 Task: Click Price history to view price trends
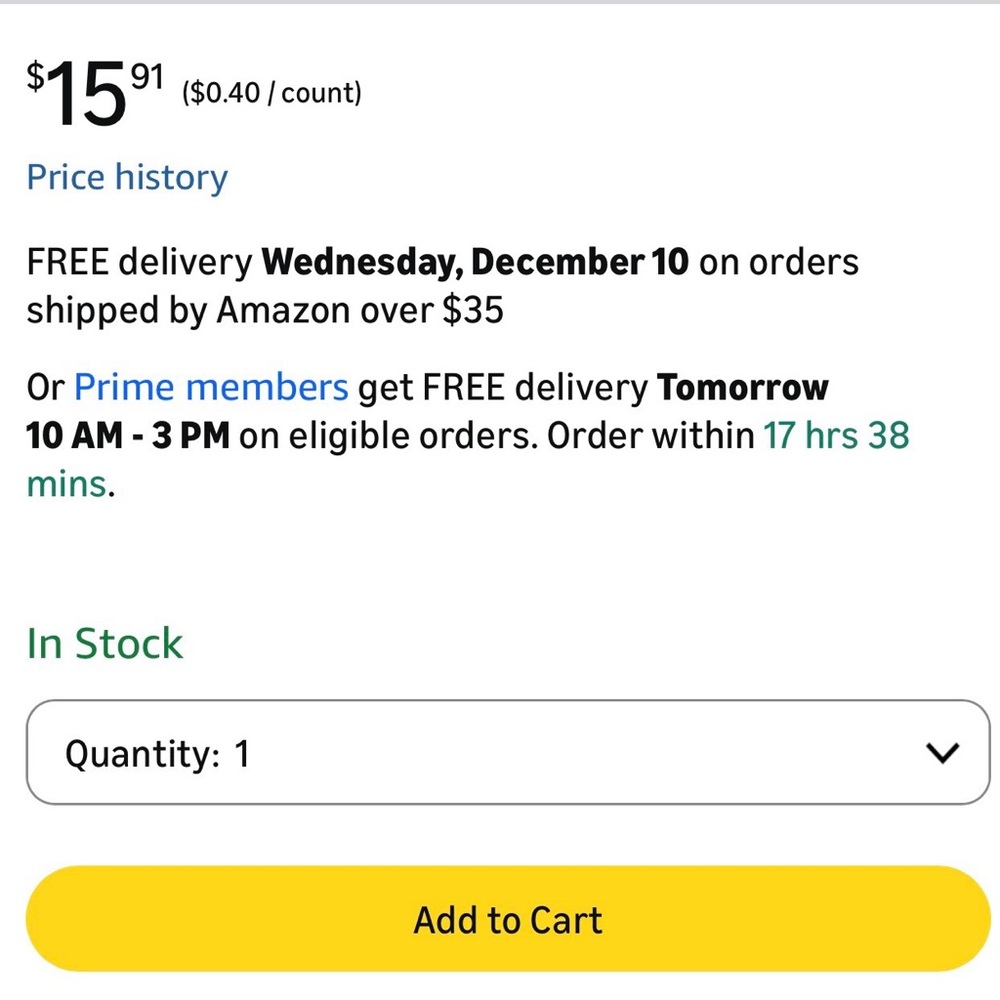pos(126,177)
